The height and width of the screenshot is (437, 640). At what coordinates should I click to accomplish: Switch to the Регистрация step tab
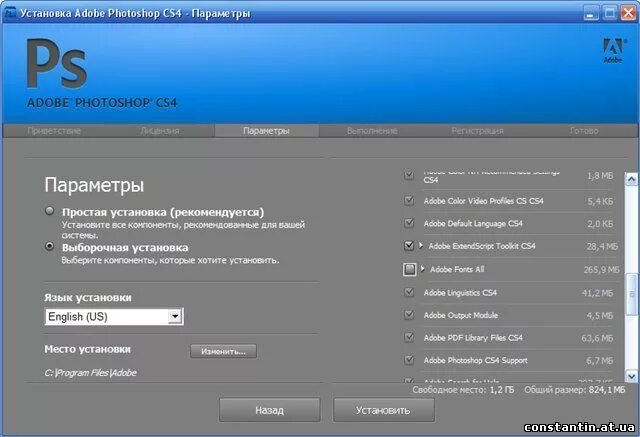[x=478, y=131]
